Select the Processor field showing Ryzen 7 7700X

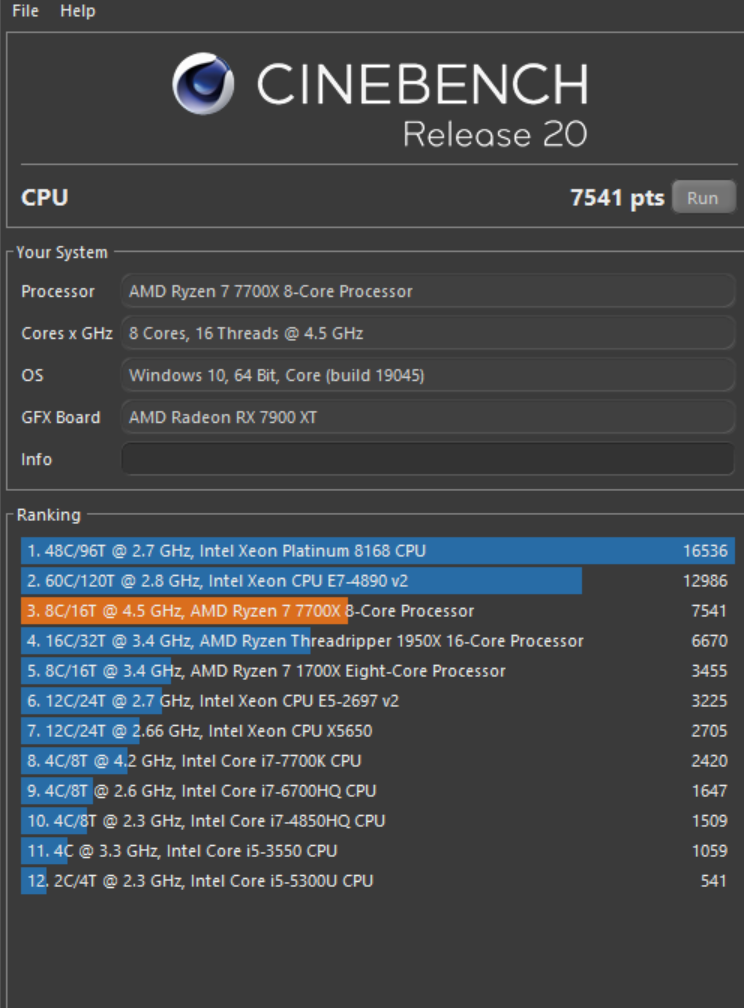tap(428, 291)
